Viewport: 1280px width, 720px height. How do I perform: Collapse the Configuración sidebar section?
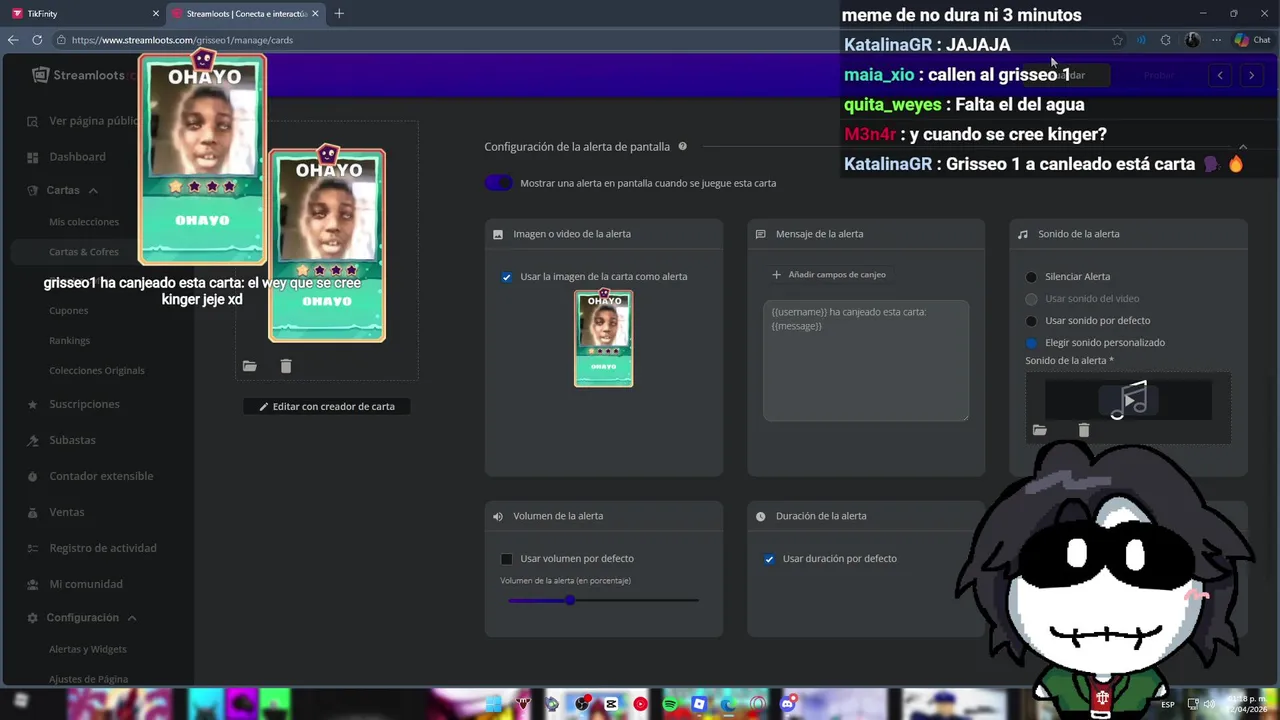pos(131,618)
